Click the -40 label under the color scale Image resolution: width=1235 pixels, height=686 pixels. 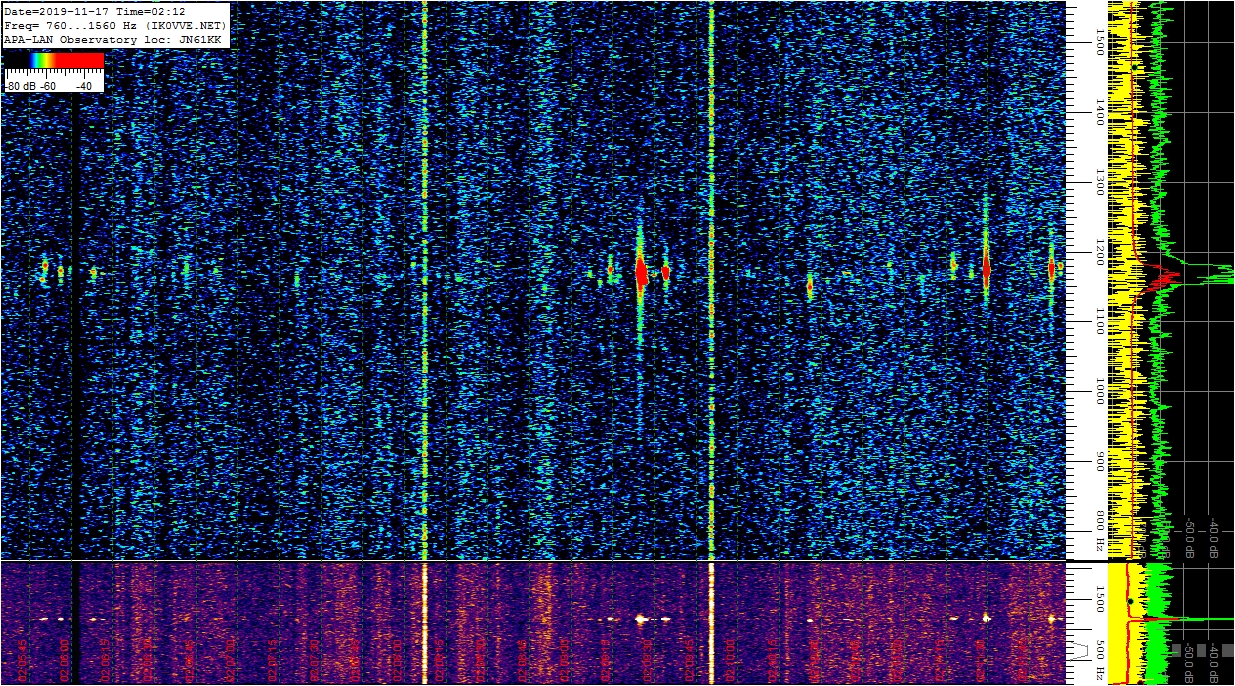[x=83, y=86]
